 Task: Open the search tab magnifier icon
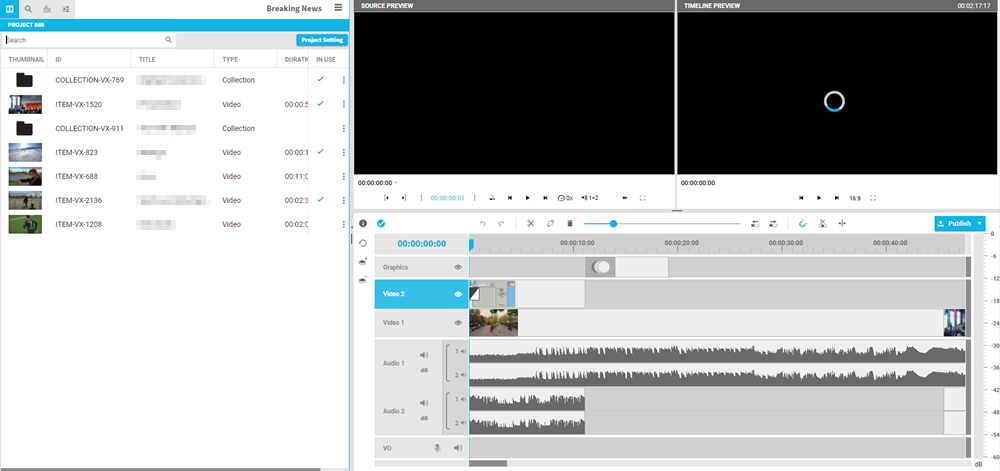point(28,8)
